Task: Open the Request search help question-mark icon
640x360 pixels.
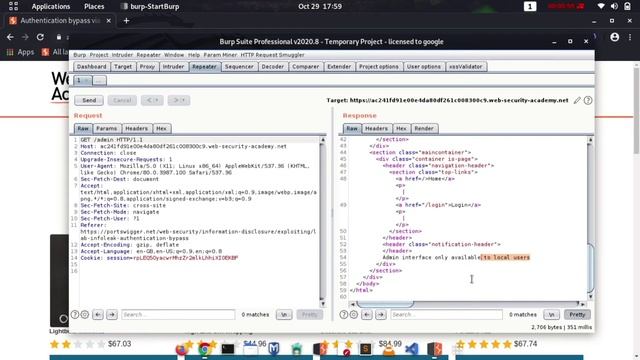Action: (x=75, y=315)
